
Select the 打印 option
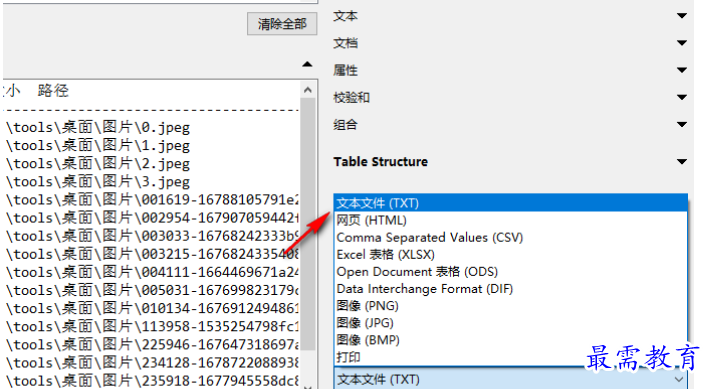[x=510, y=357]
